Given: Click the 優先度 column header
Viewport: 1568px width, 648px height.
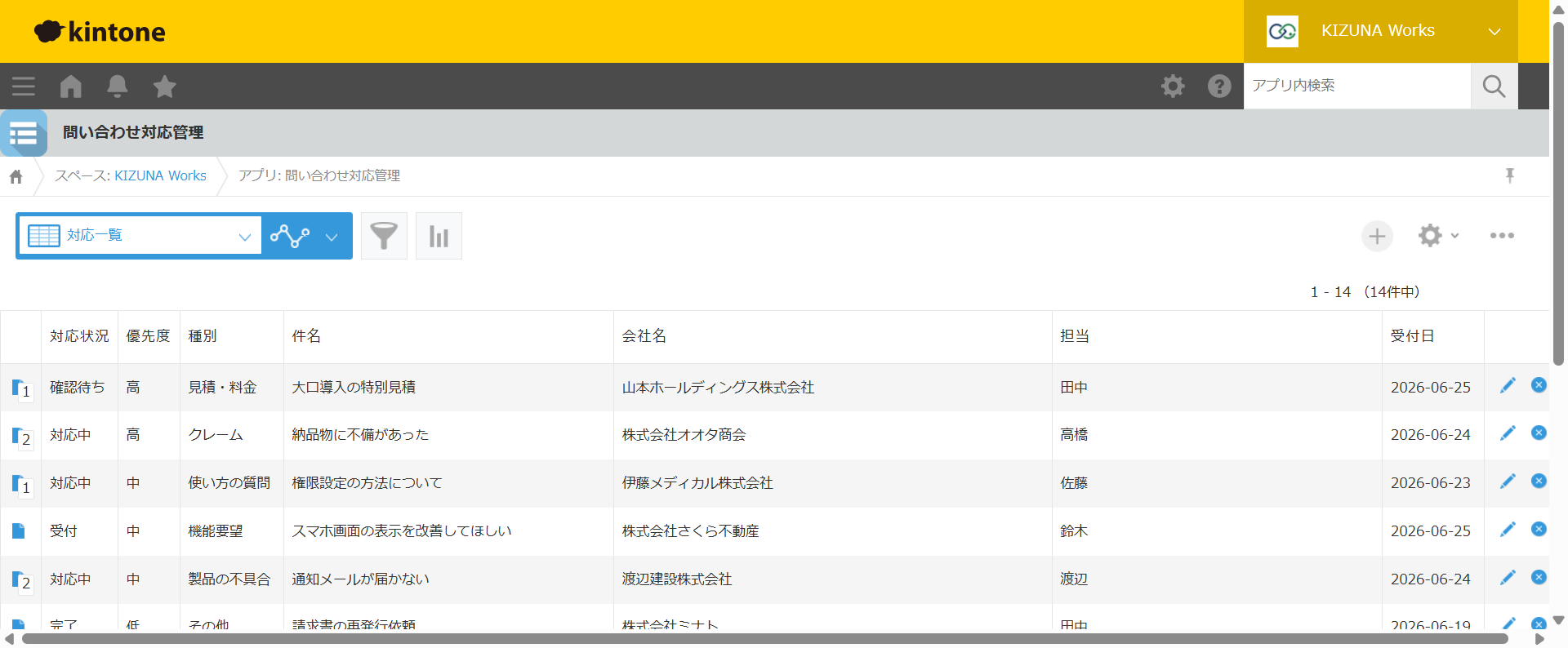Looking at the screenshot, I should tap(149, 336).
